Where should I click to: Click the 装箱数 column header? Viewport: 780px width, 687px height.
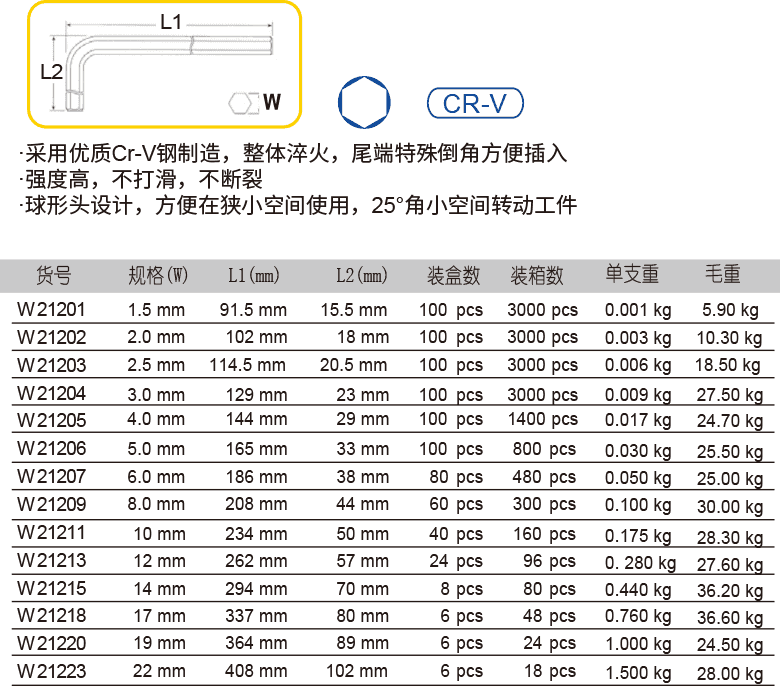(x=537, y=275)
